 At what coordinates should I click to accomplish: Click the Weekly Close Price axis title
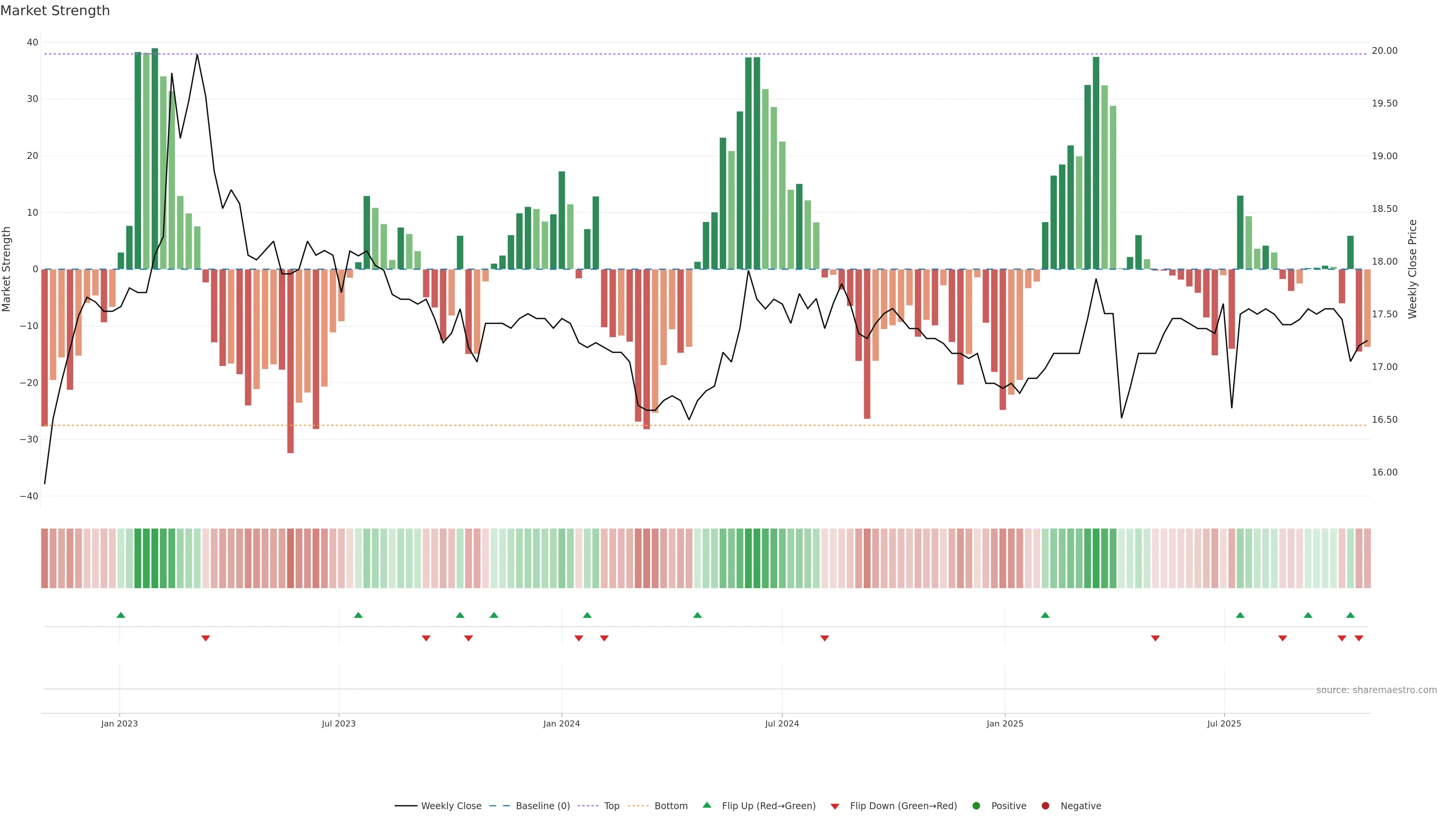pos(1412,269)
